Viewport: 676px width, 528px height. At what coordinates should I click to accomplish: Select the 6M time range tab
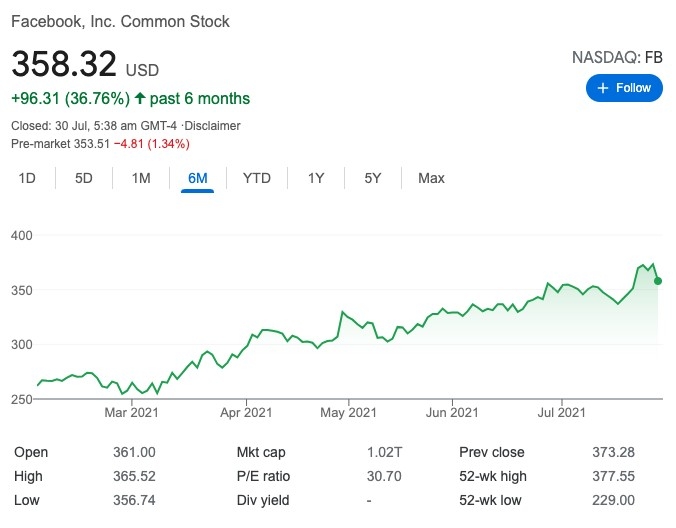pos(197,178)
